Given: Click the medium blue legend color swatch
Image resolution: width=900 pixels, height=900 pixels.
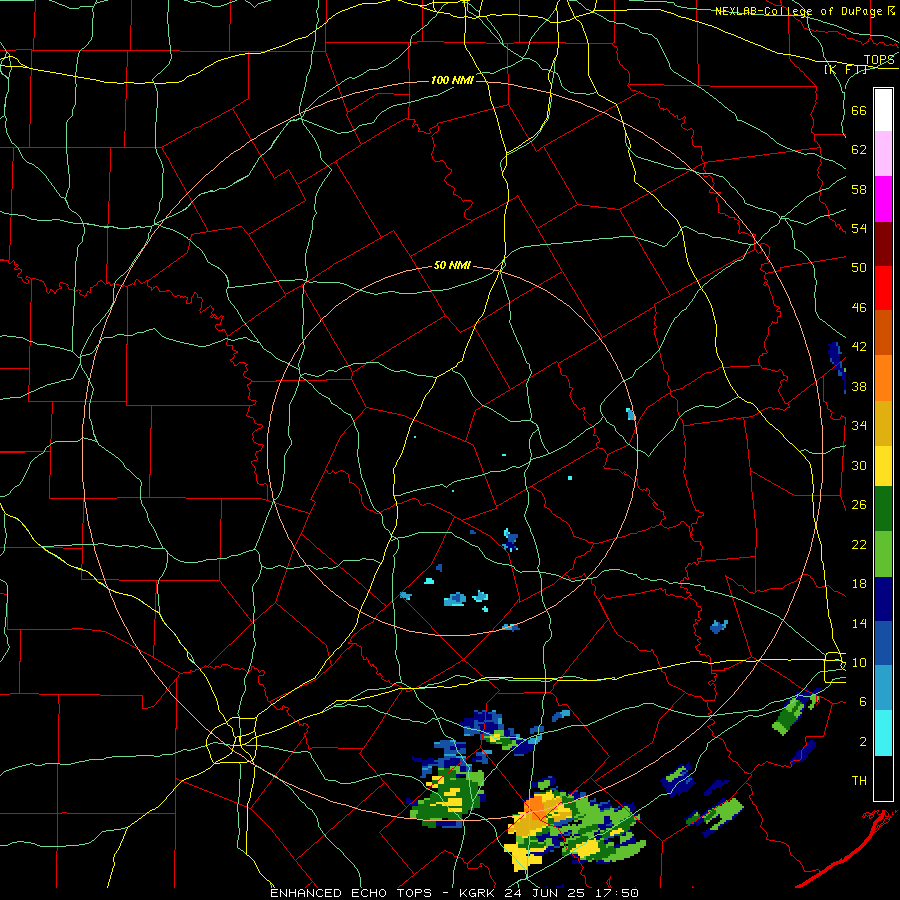Looking at the screenshot, I should click(883, 643).
